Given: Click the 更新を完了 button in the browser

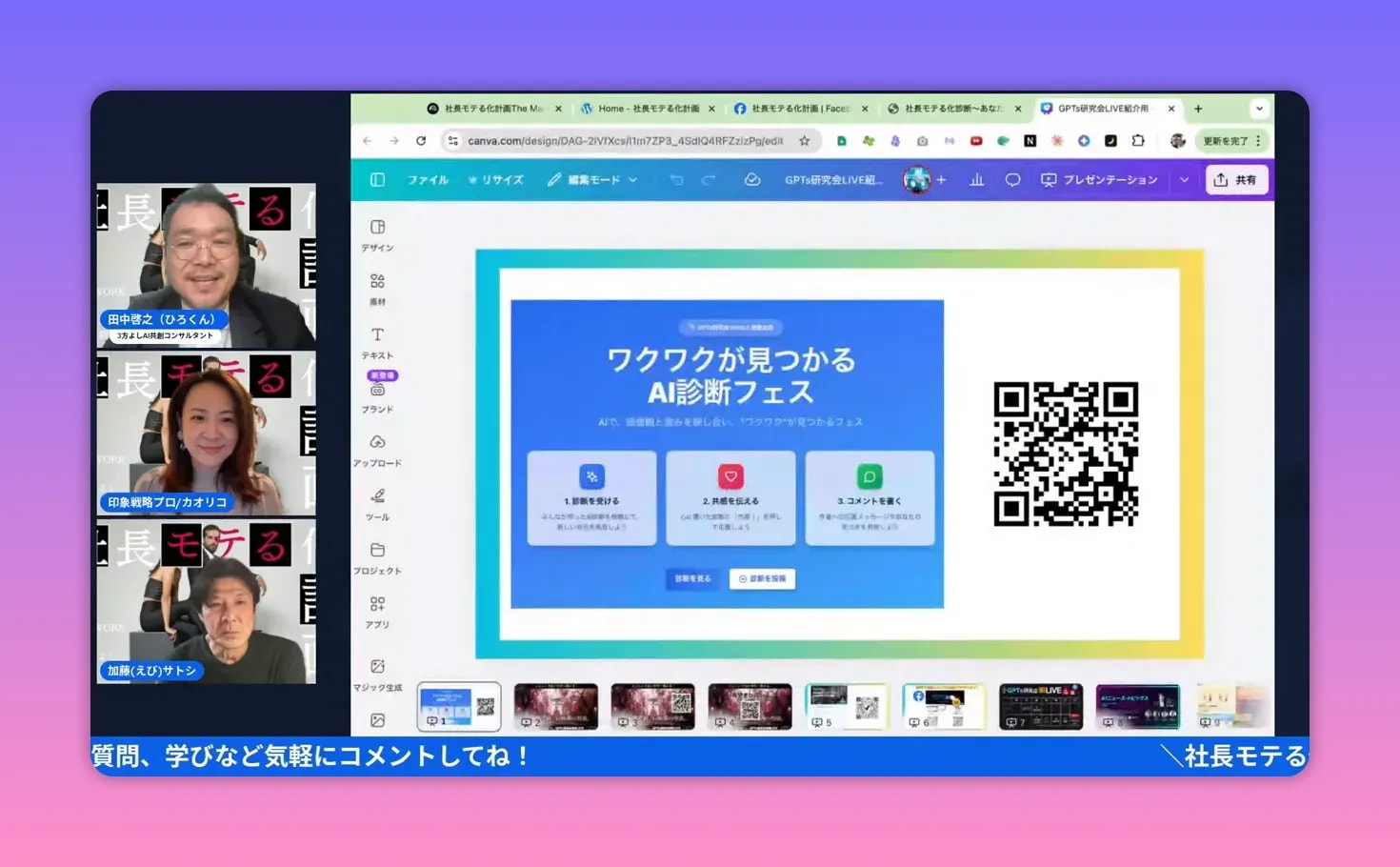Looking at the screenshot, I should coord(1227,140).
